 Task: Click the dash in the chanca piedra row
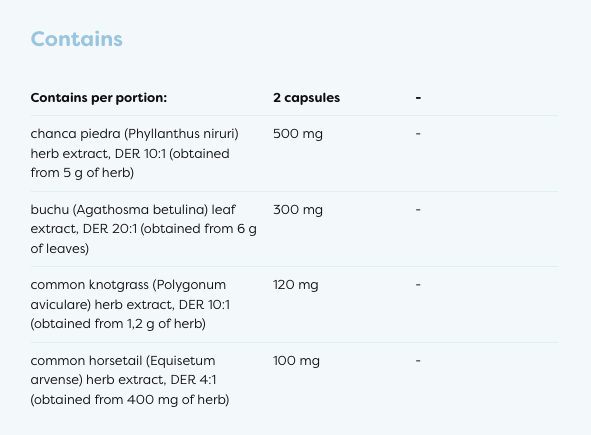coord(418,134)
